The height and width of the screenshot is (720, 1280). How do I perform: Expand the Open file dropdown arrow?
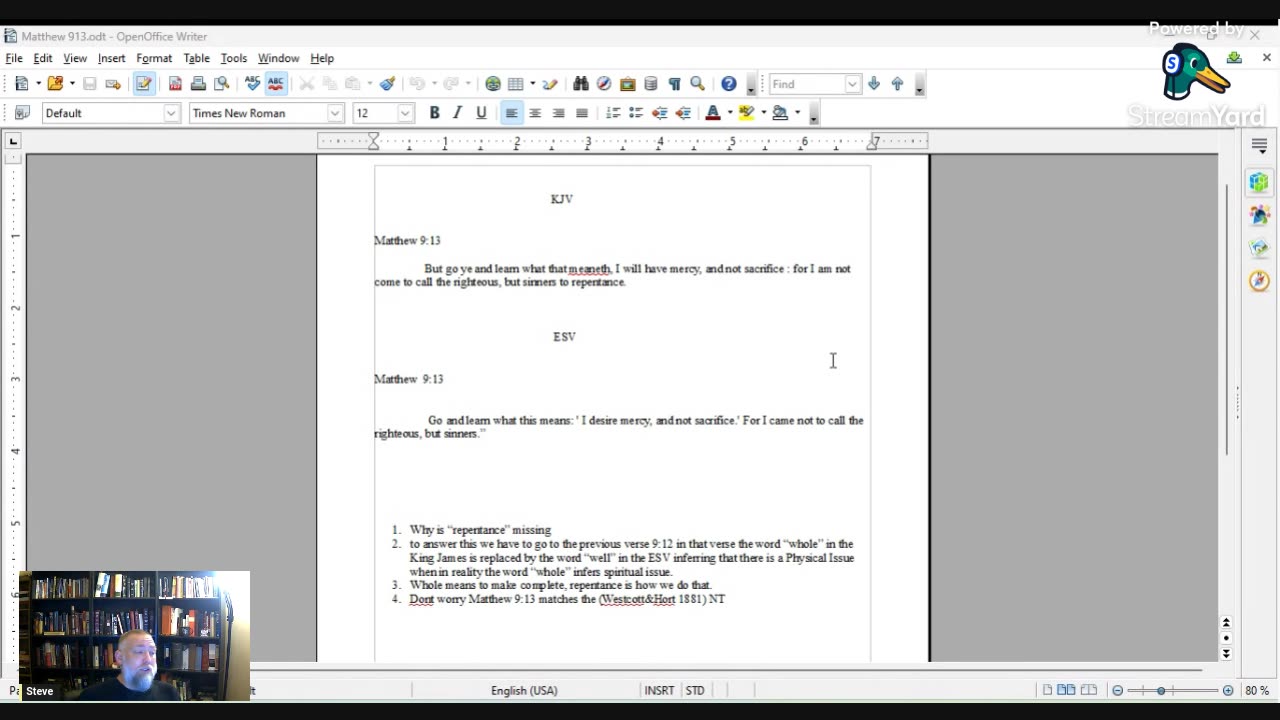coord(71,84)
